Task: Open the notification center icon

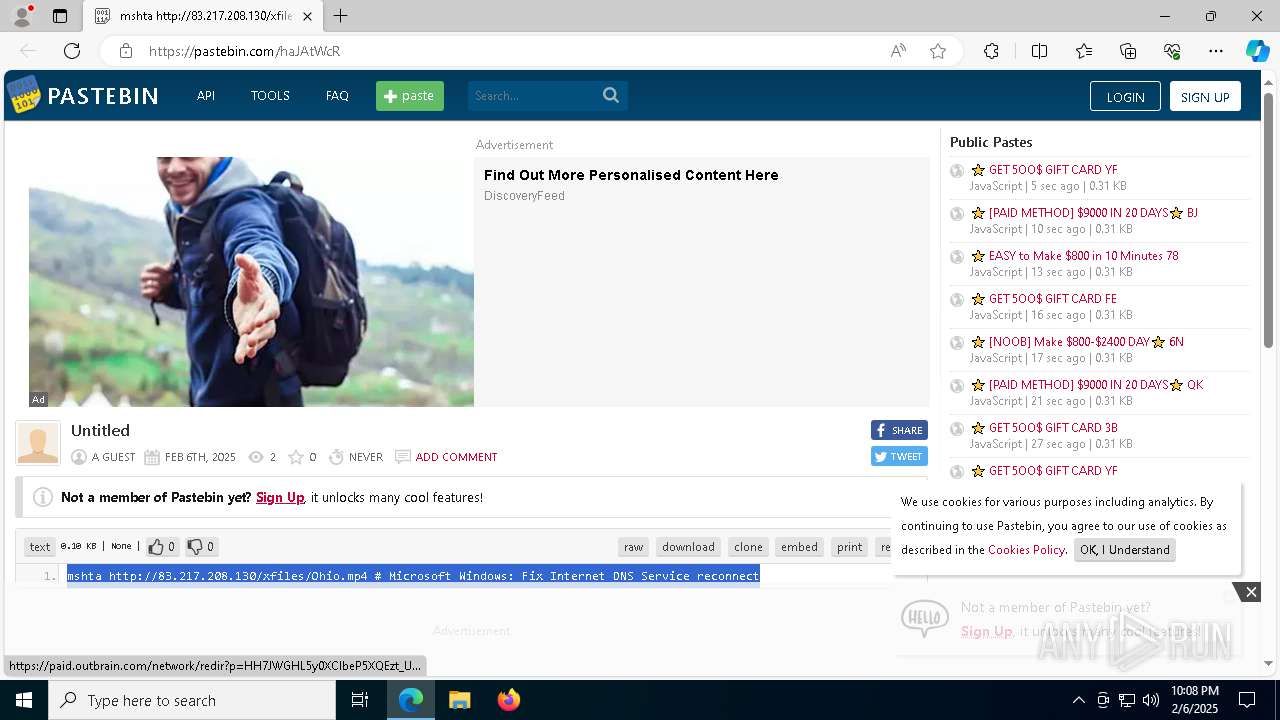Action: 1247,700
